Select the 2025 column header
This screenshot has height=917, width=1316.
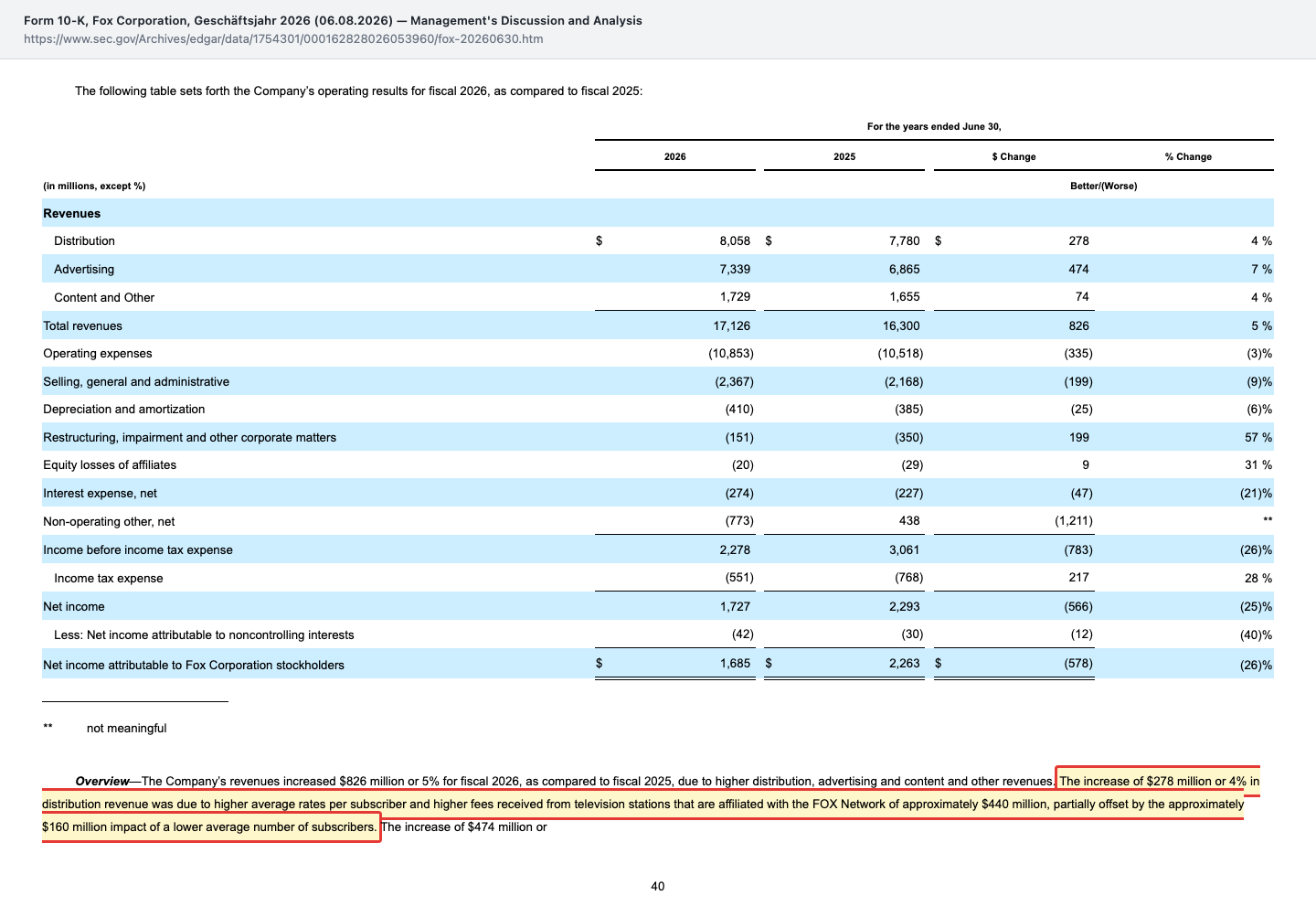click(x=844, y=156)
